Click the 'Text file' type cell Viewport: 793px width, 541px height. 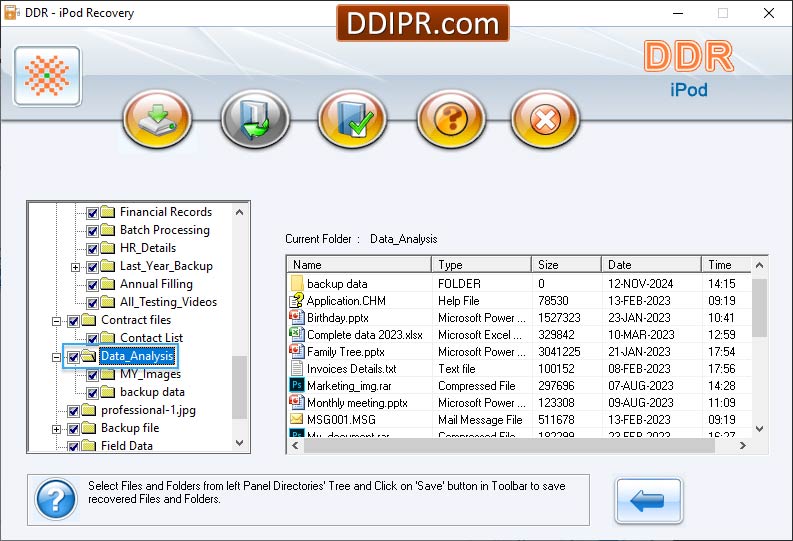(x=457, y=369)
